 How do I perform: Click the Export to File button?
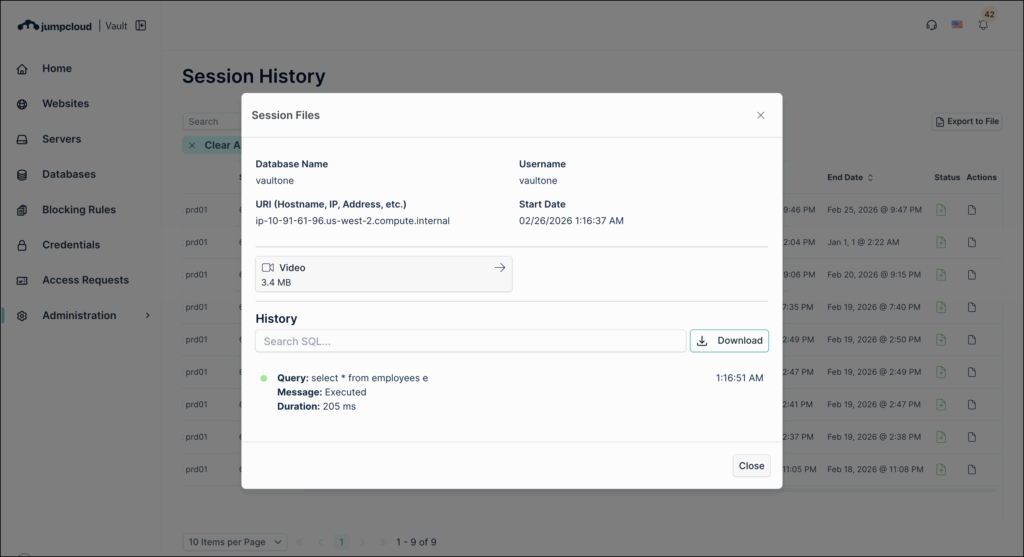pyautogui.click(x=966, y=121)
